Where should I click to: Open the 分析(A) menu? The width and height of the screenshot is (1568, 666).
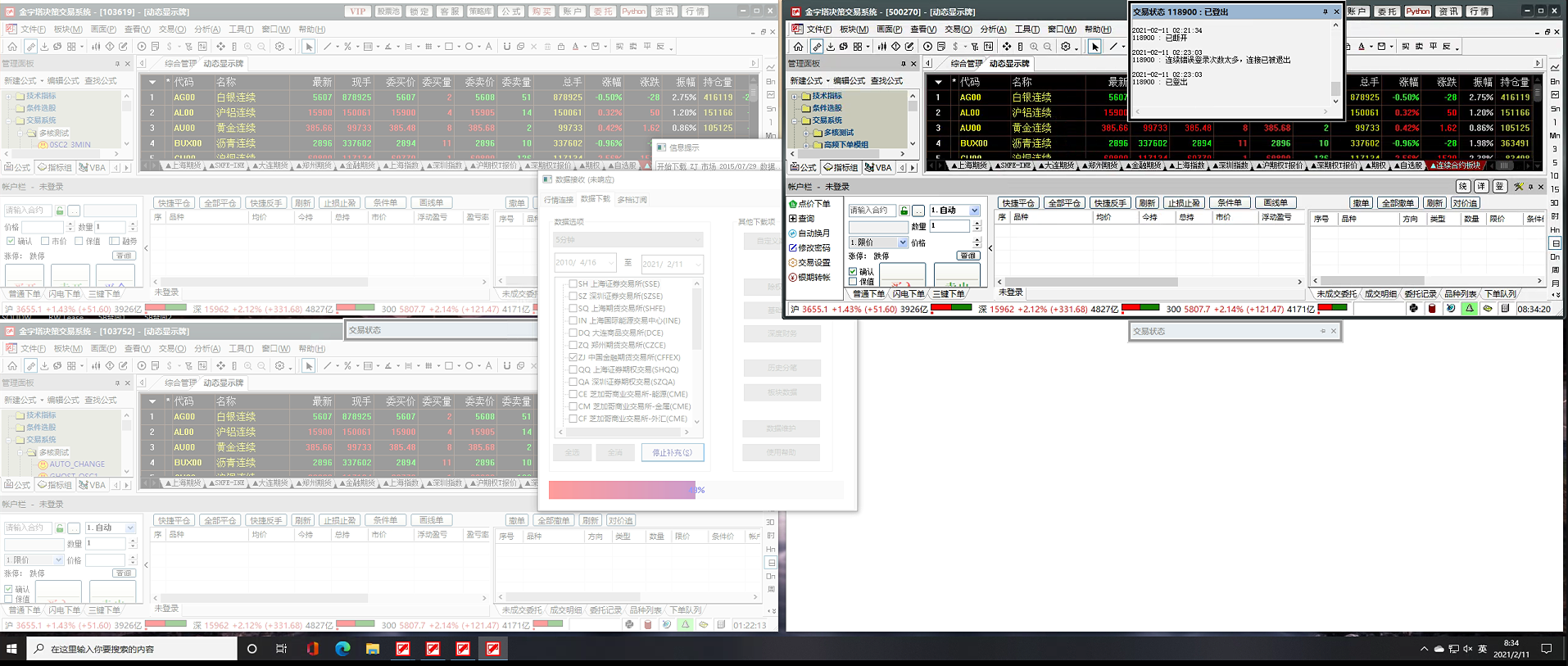click(993, 29)
